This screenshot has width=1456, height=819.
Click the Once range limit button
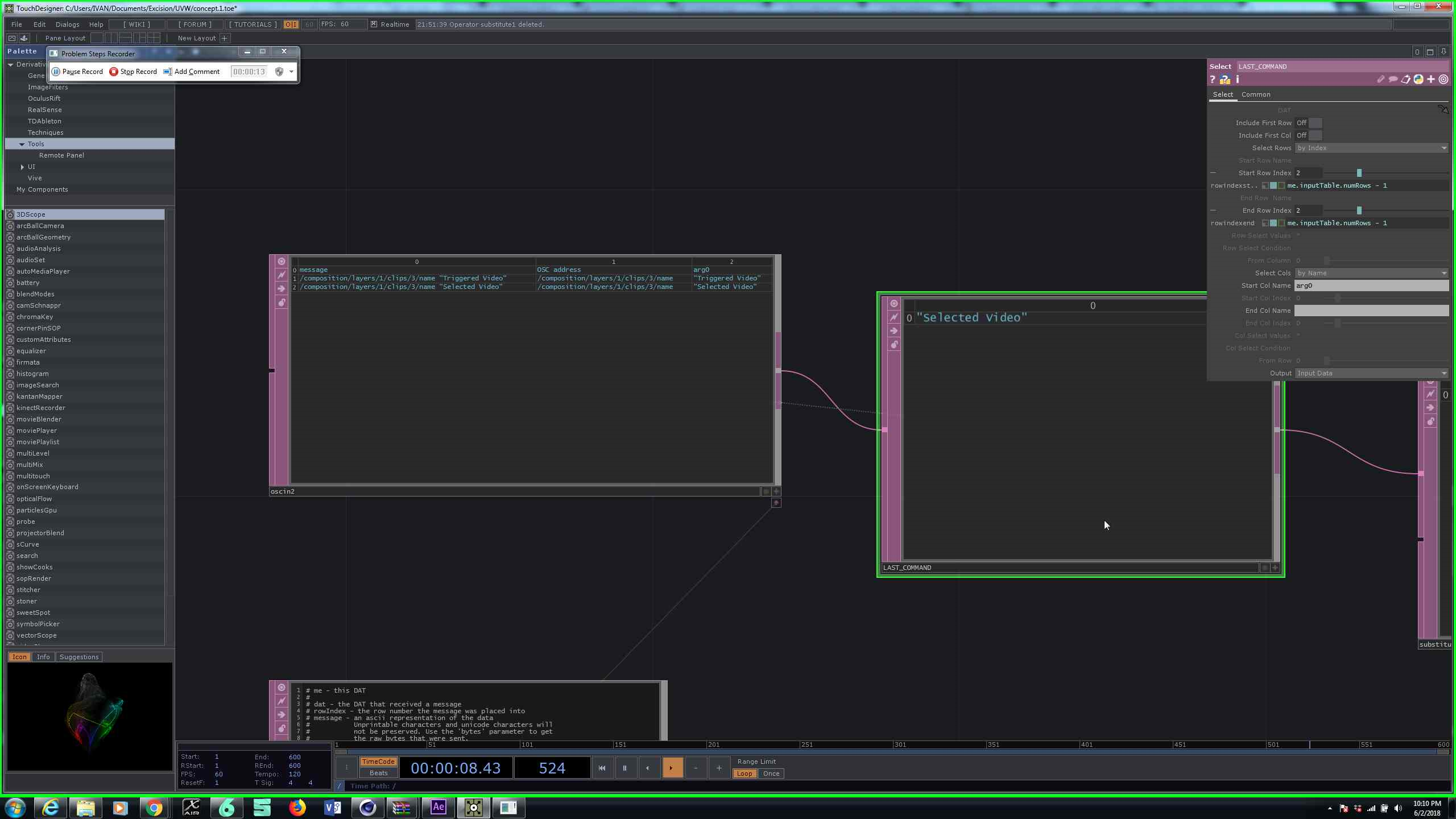(771, 773)
